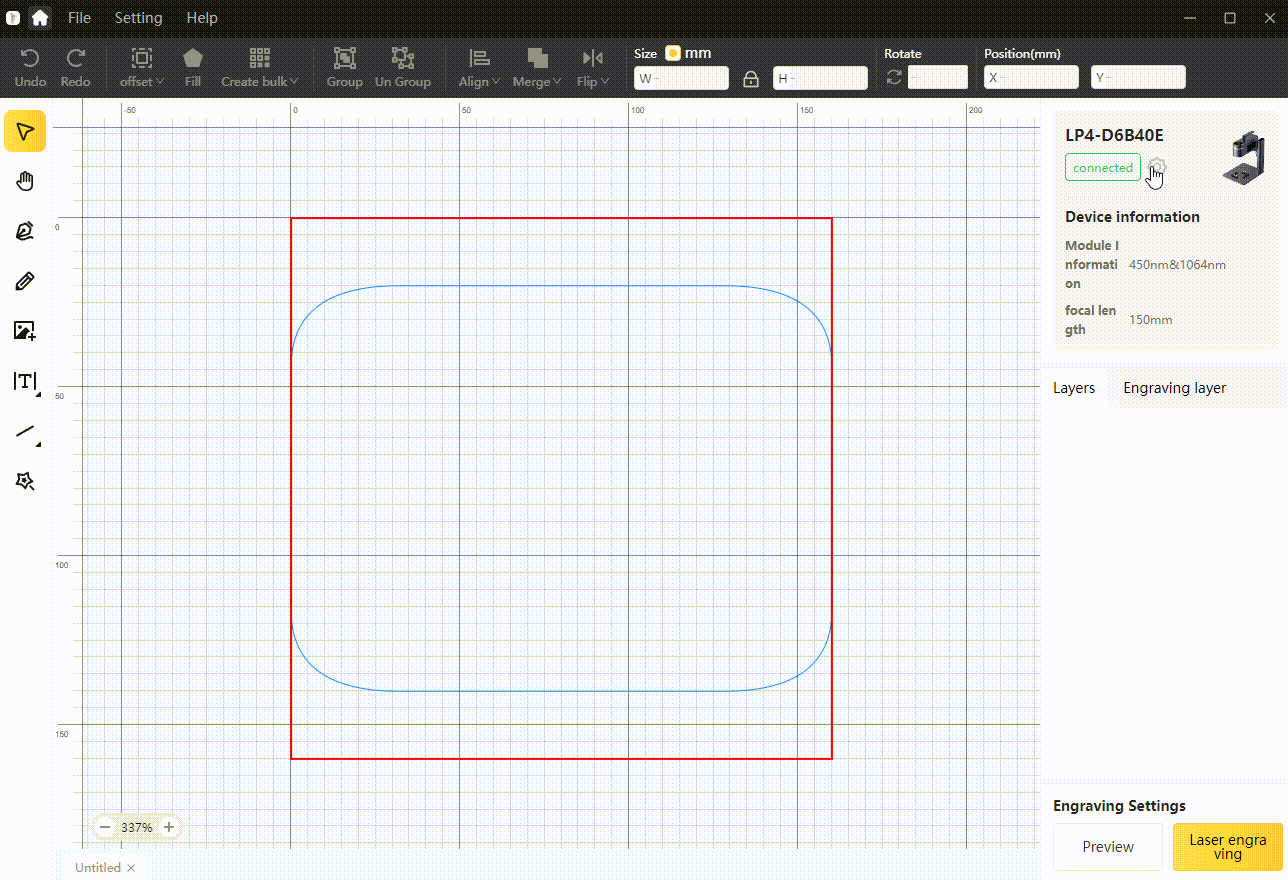
Task: Select the star magic tool
Action: 25,482
